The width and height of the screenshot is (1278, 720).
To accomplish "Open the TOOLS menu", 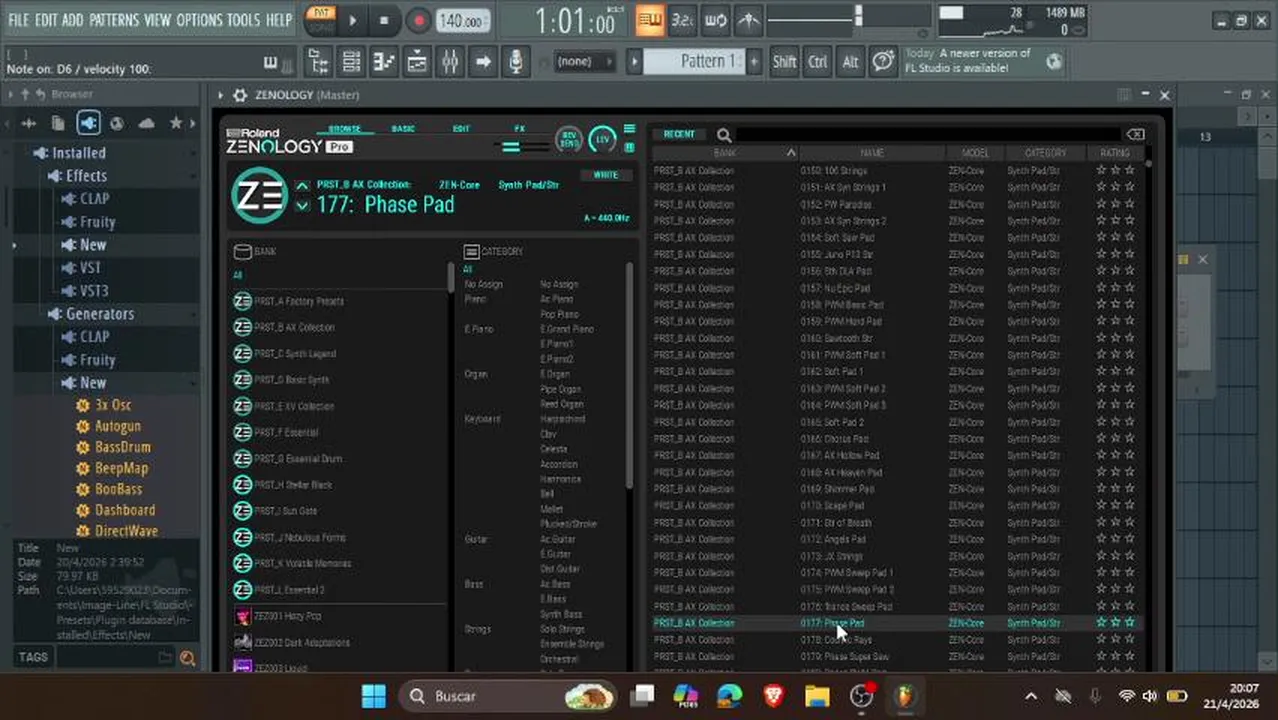I will pyautogui.click(x=243, y=20).
